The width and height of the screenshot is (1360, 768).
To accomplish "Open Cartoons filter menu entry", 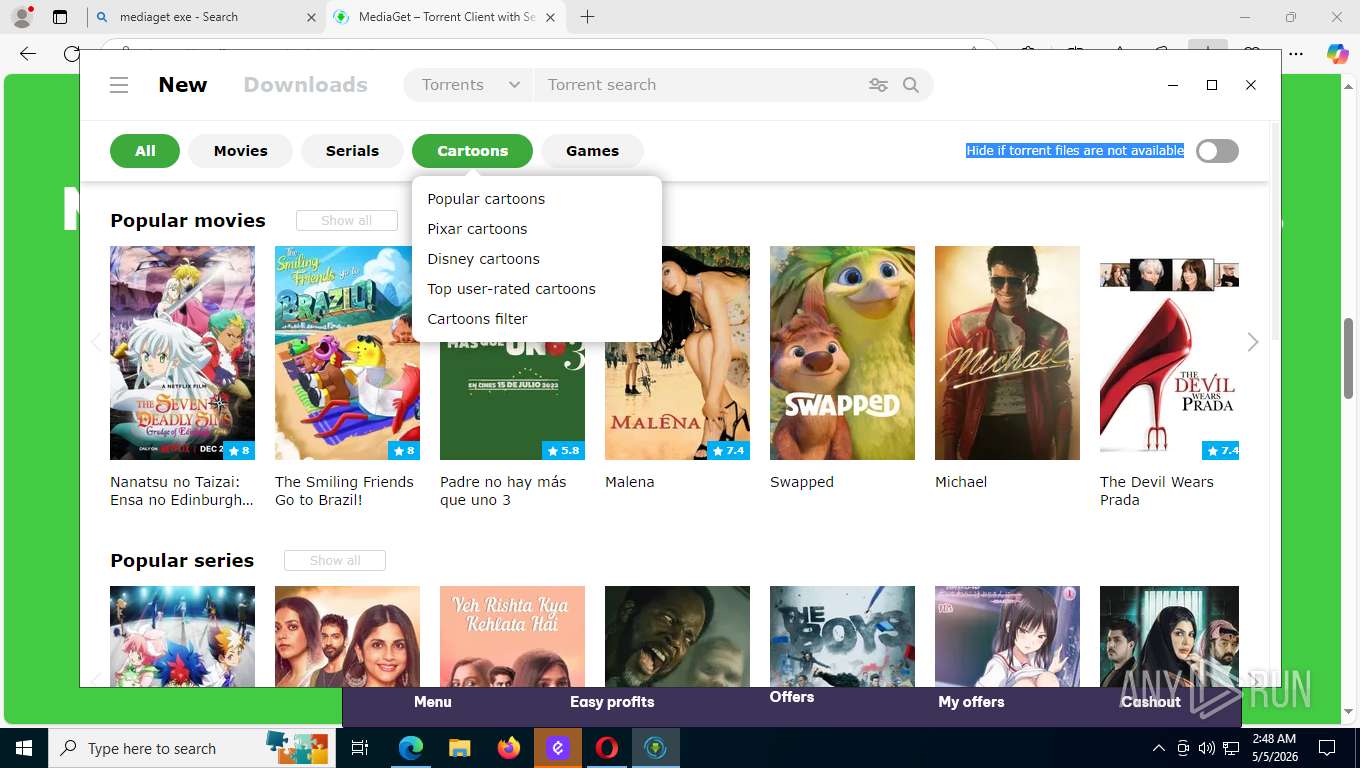I will [477, 319].
